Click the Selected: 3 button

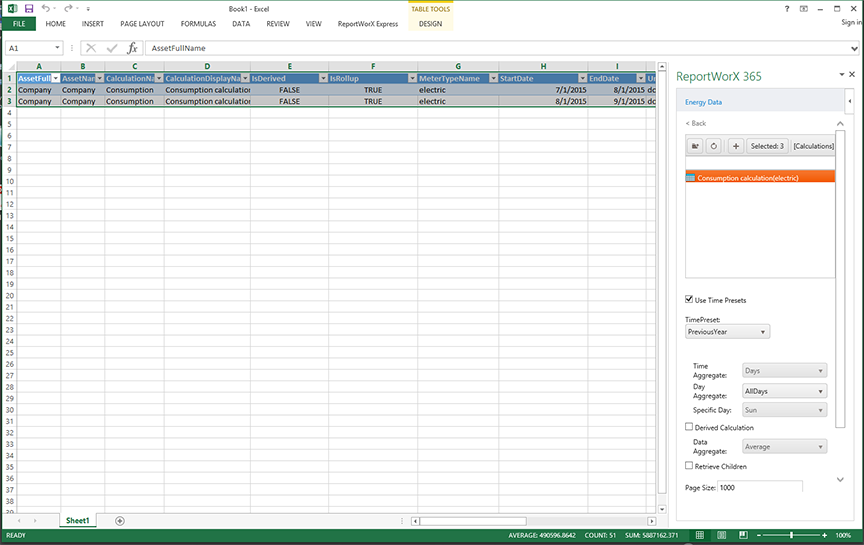point(767,146)
